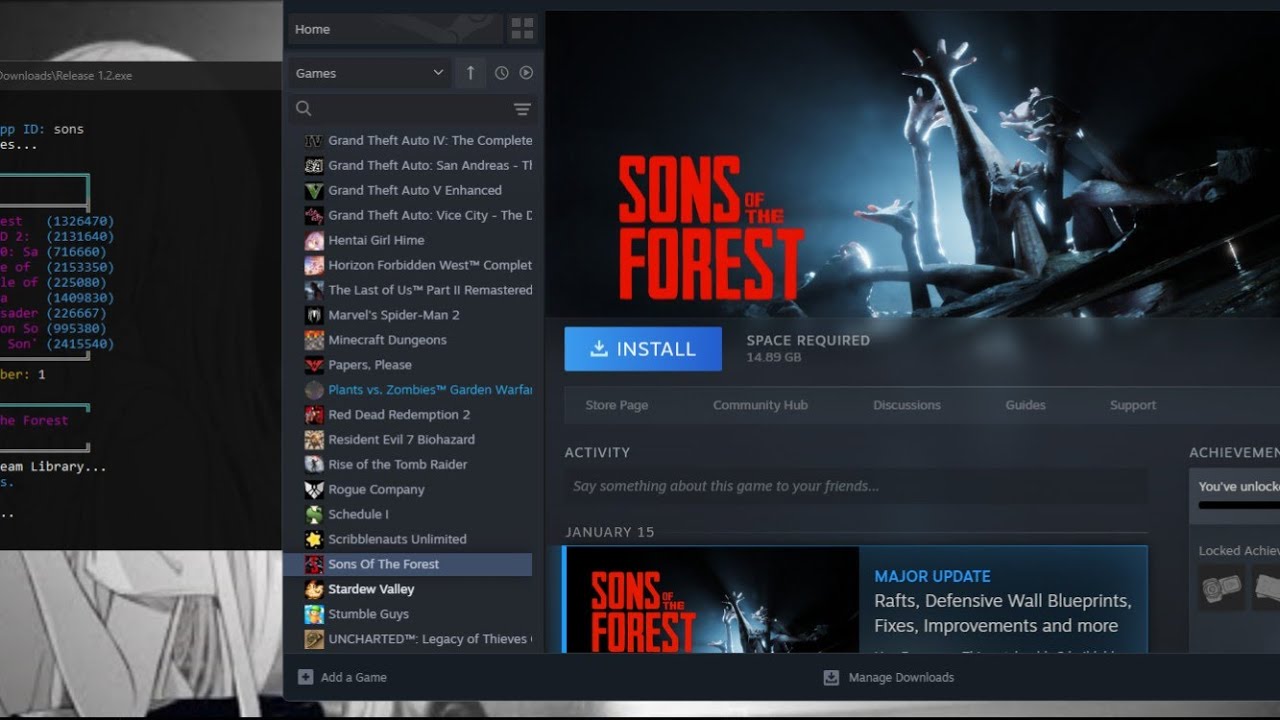
Task: Click Grand Theft Auto San Andreas icon
Action: pyautogui.click(x=314, y=166)
